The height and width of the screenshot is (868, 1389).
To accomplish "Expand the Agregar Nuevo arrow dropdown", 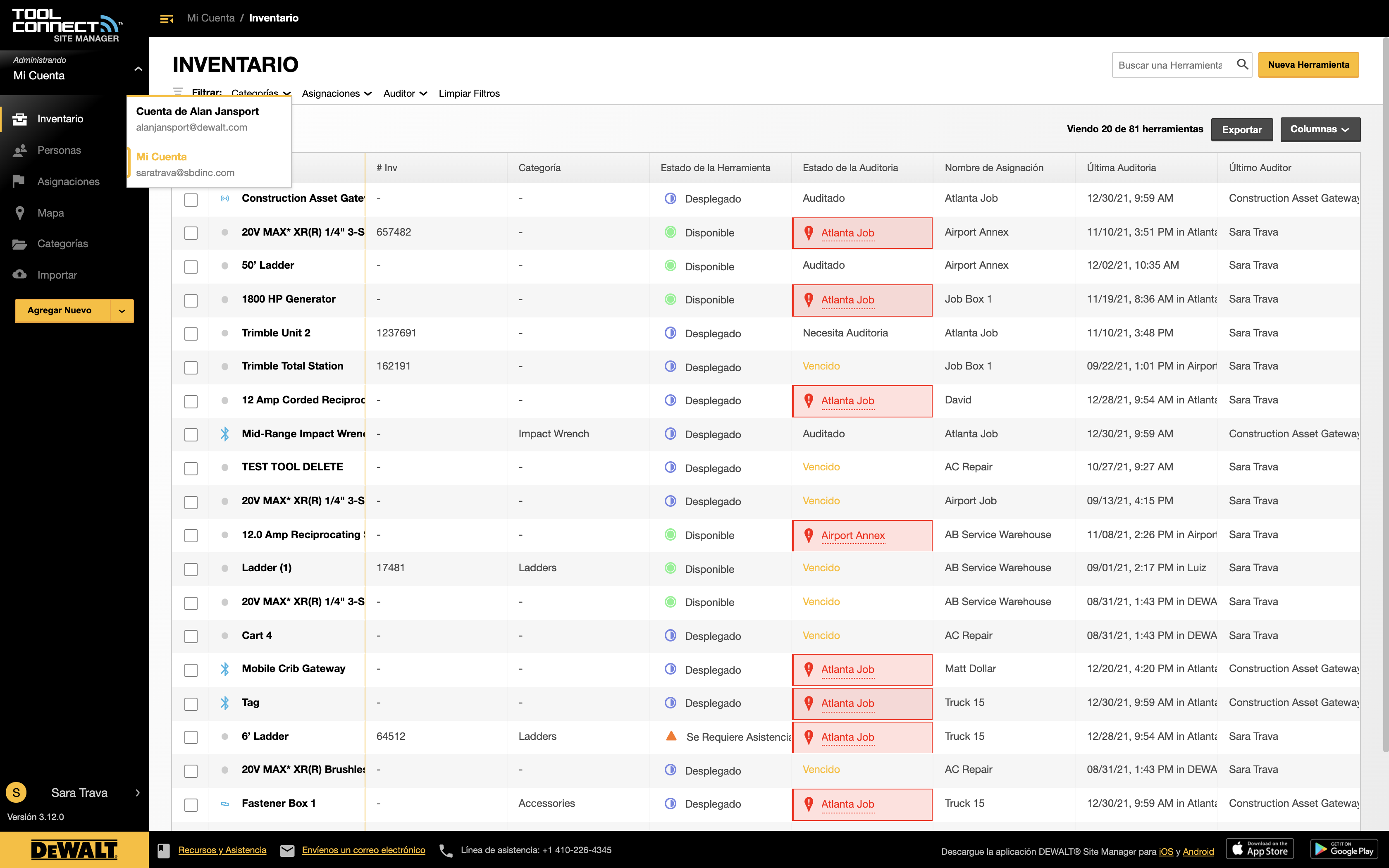I will (122, 310).
